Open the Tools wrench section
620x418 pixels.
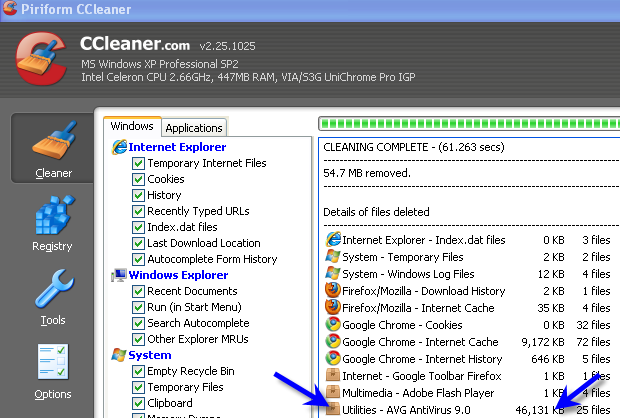(x=53, y=298)
